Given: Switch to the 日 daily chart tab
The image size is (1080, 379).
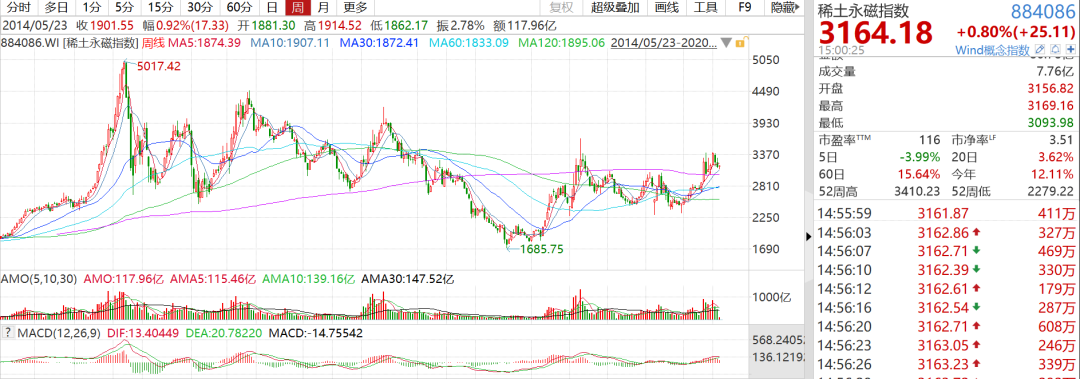Looking at the screenshot, I should coord(272,8).
